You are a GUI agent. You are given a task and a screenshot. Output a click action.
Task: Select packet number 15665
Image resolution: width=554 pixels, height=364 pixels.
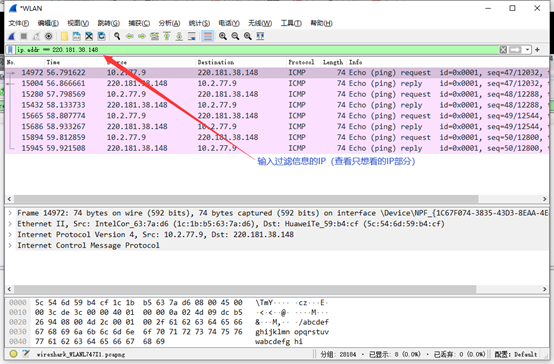click(x=277, y=116)
